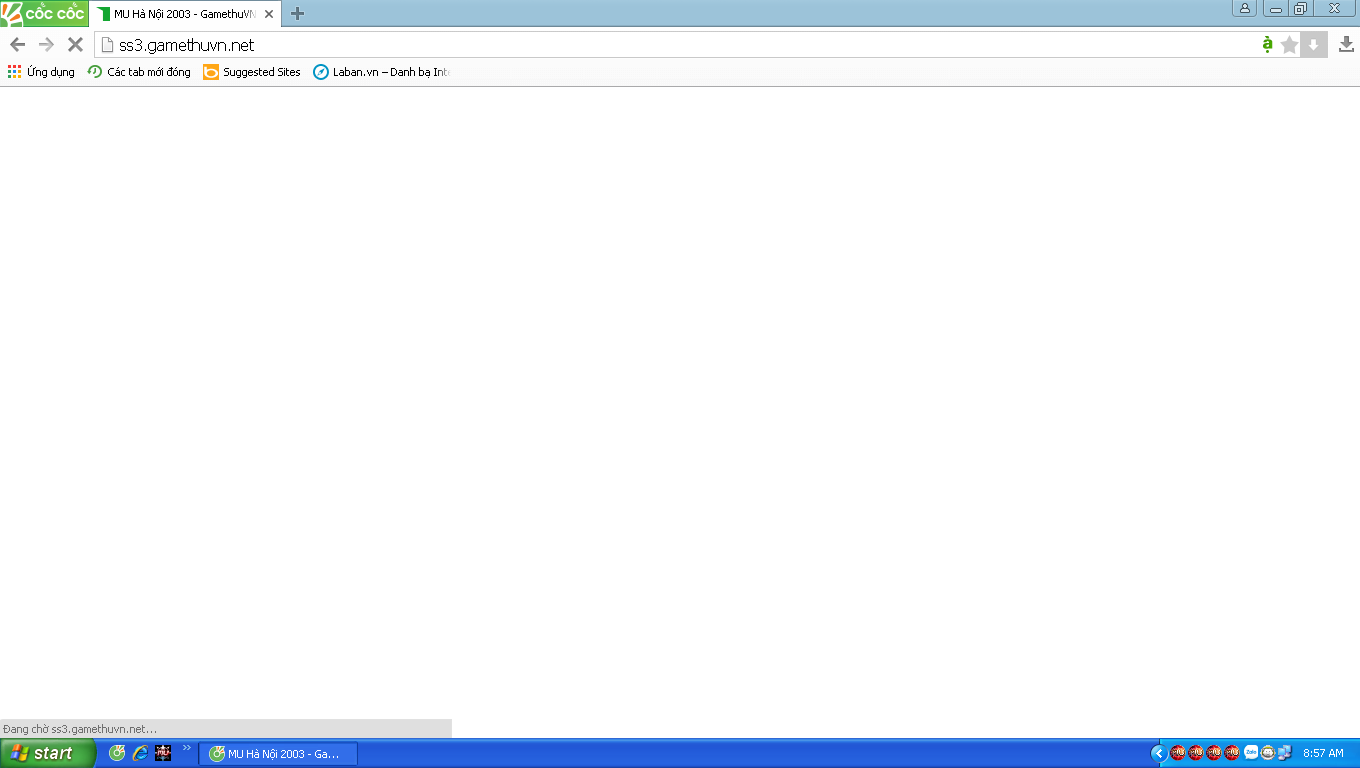Select MU Hà Nội 2003 taskbar button
Screen dimensions: 1360x768
(x=278, y=753)
